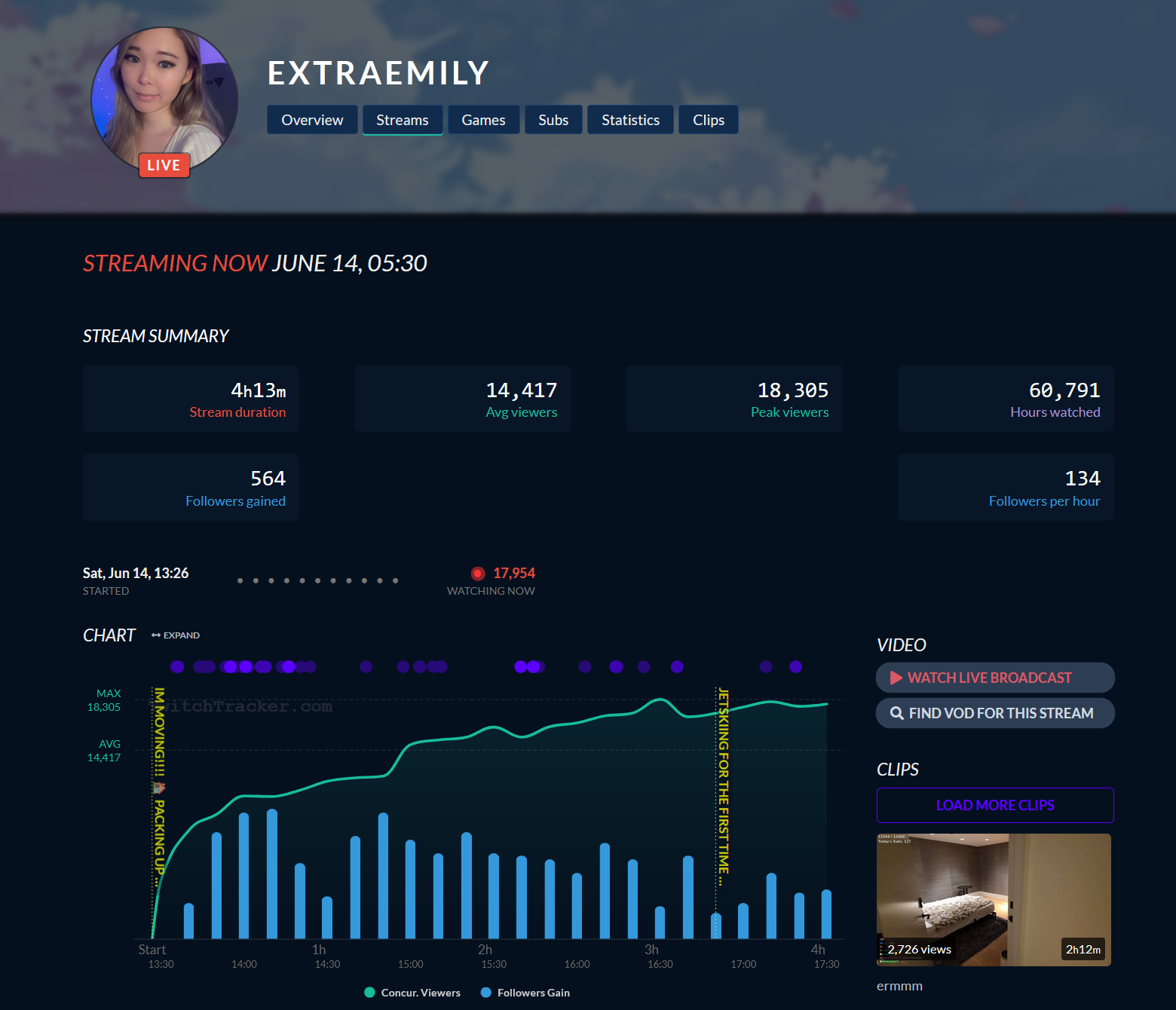Image resolution: width=1176 pixels, height=1010 pixels.
Task: Open the Statistics tab
Action: [630, 120]
